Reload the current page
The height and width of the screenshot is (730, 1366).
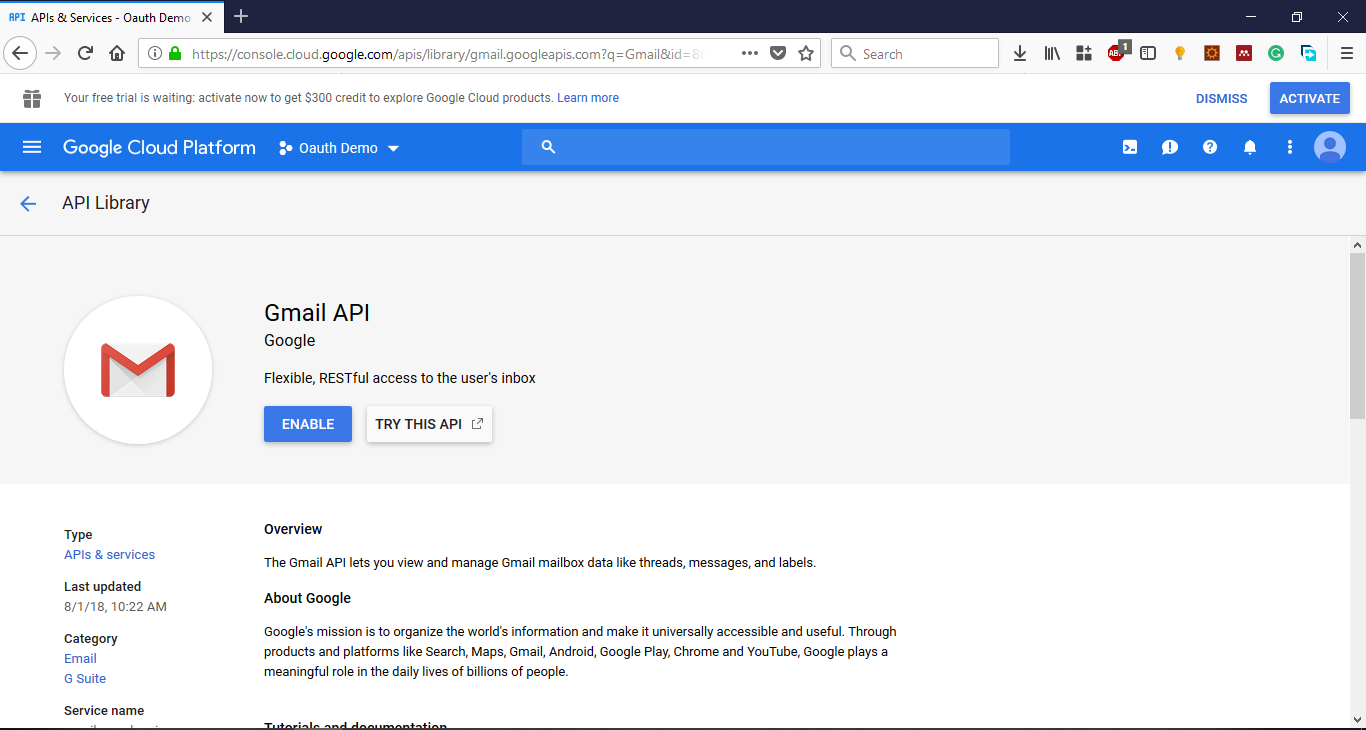pyautogui.click(x=85, y=54)
